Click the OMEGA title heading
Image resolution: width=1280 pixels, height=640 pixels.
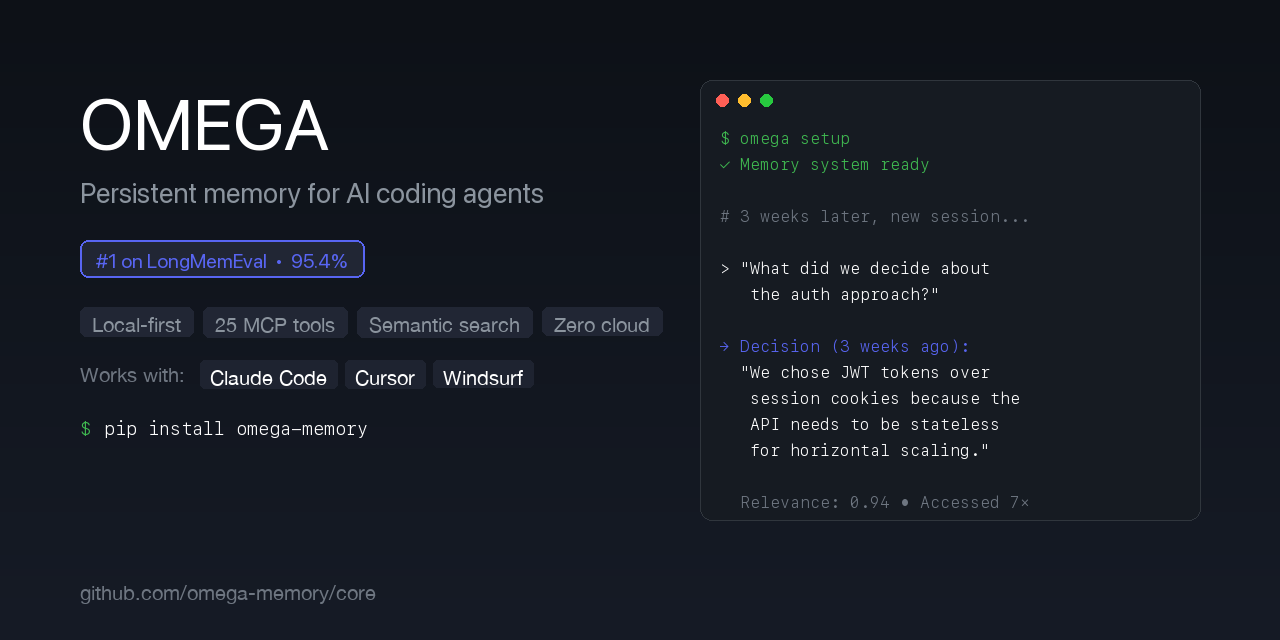point(204,127)
